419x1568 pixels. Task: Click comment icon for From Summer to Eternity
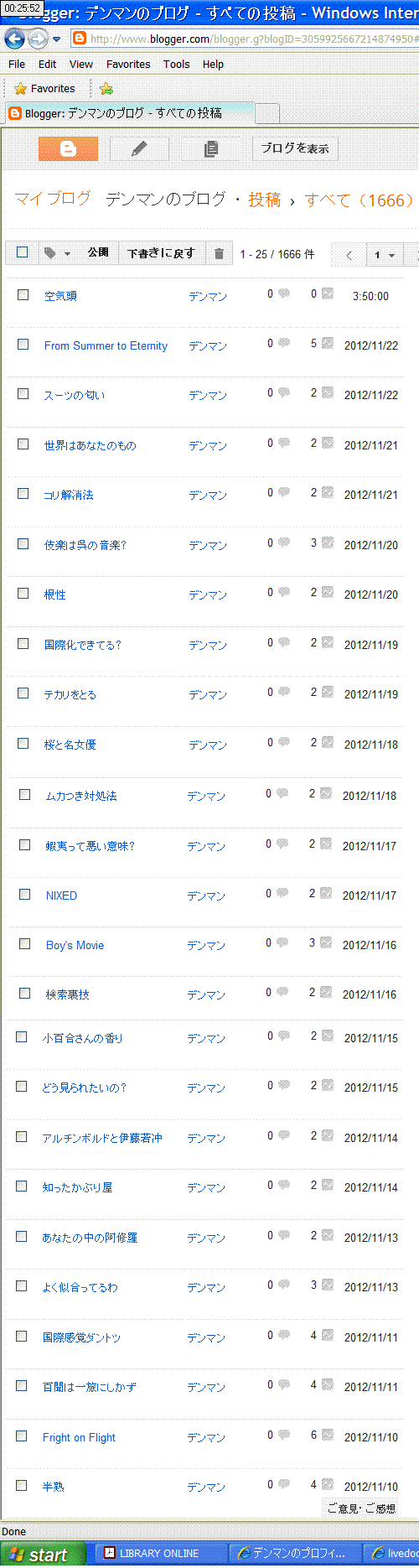point(284,343)
